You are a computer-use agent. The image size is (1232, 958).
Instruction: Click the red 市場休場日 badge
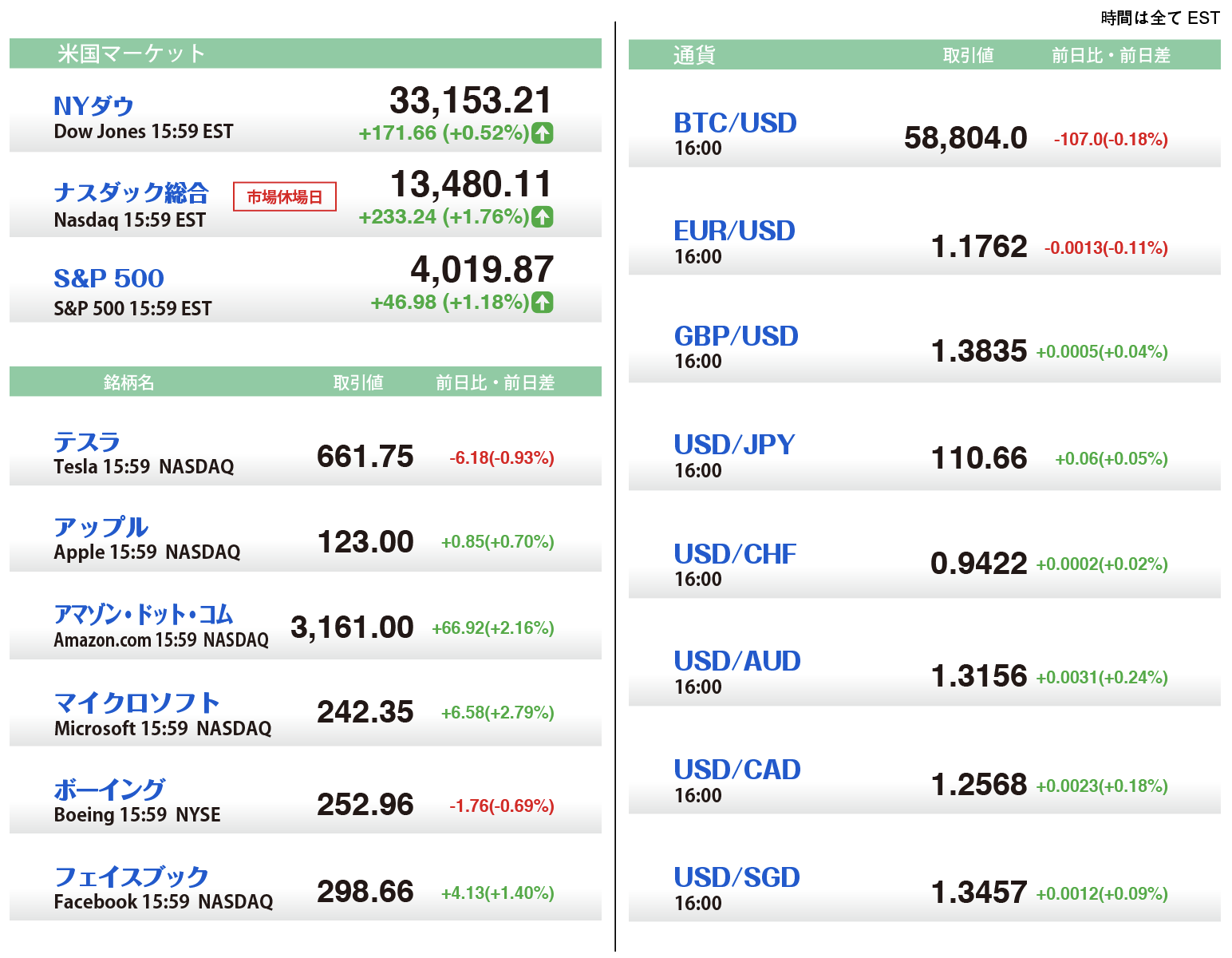pyautogui.click(x=284, y=196)
